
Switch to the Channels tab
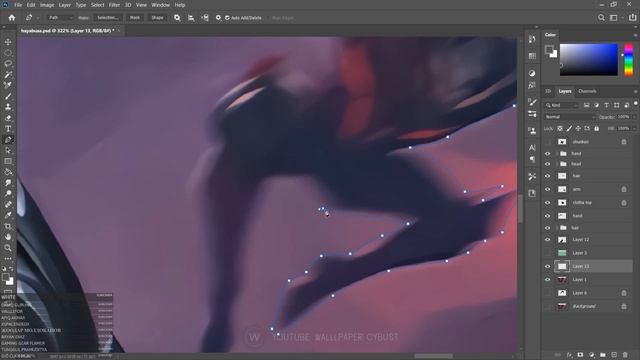pos(587,91)
